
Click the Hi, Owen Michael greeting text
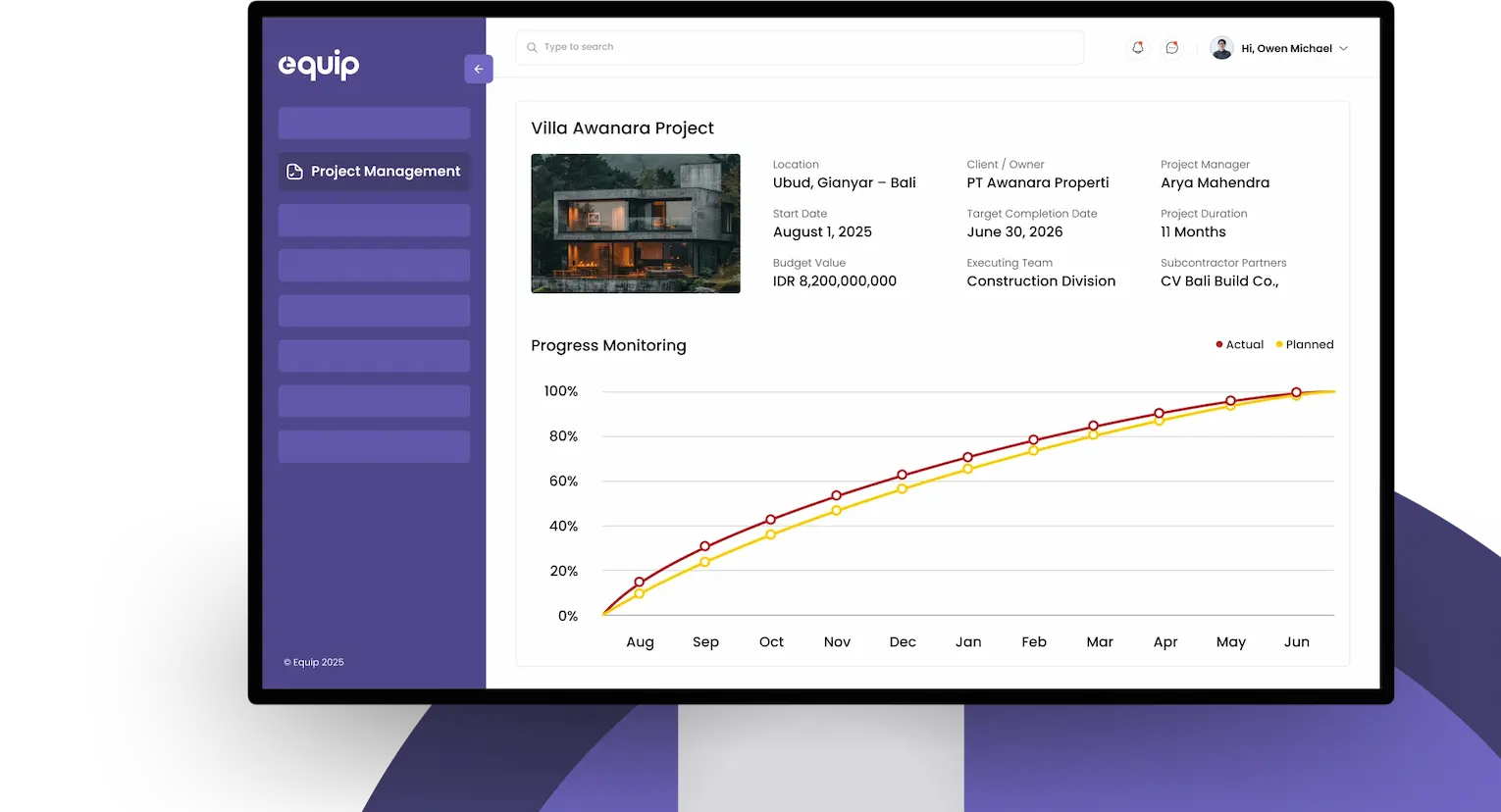(1286, 48)
